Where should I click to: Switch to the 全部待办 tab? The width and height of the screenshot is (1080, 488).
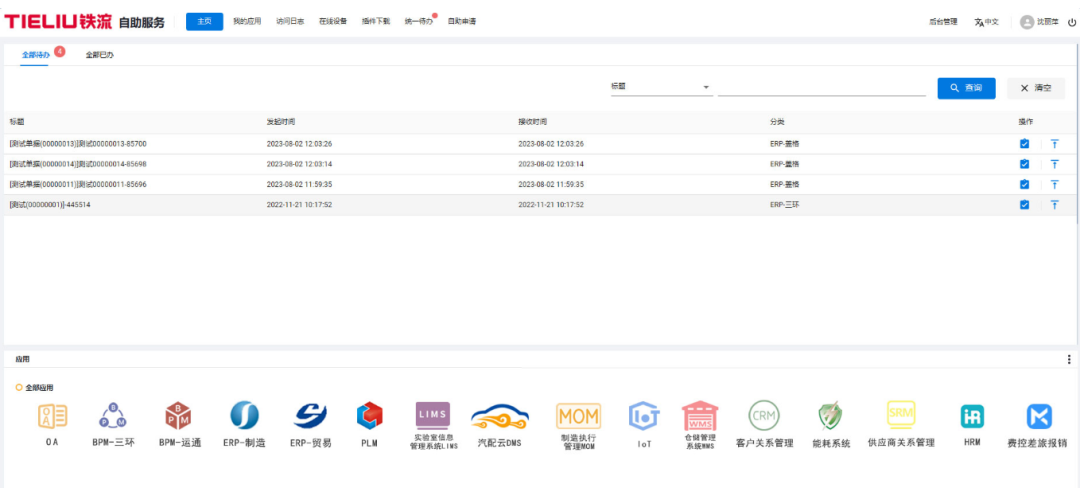[x=35, y=55]
